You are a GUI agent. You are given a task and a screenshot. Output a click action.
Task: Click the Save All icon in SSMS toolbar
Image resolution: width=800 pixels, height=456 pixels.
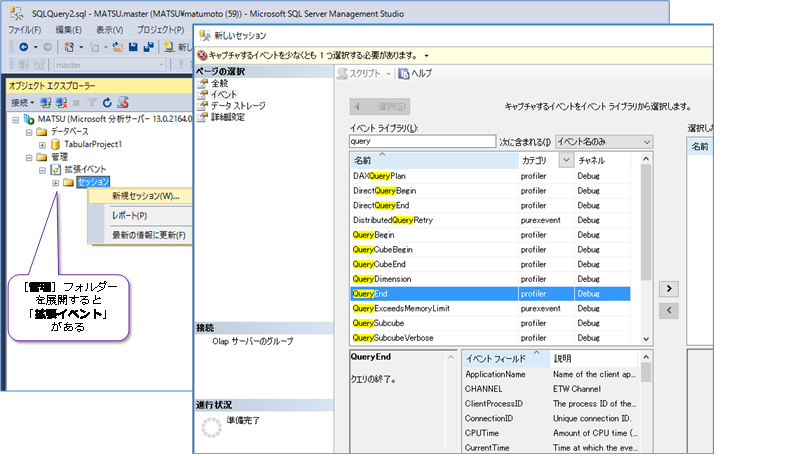point(148,47)
